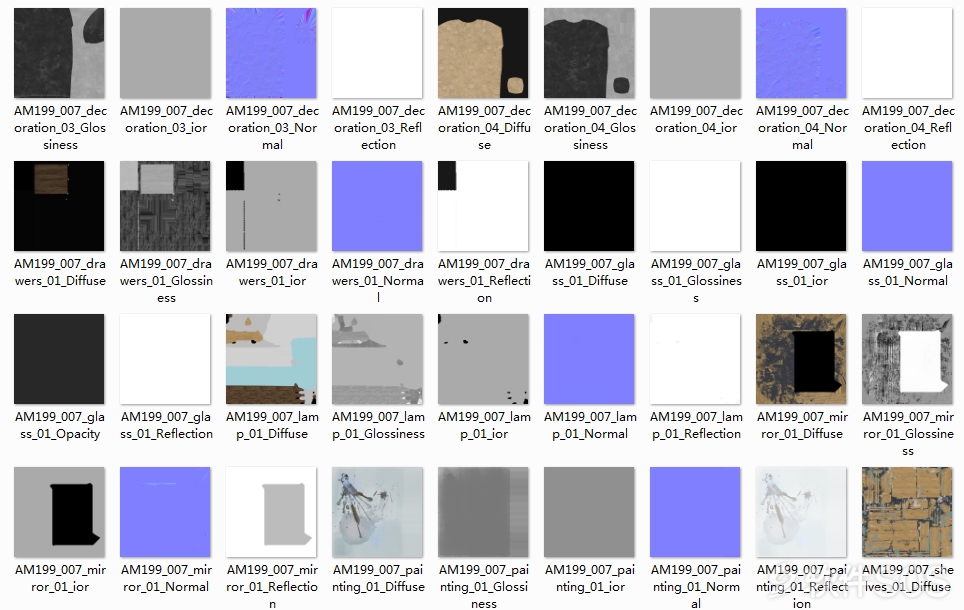Open the decoration_03_ior gray thumbnail
Image resolution: width=964 pixels, height=610 pixels.
click(165, 53)
